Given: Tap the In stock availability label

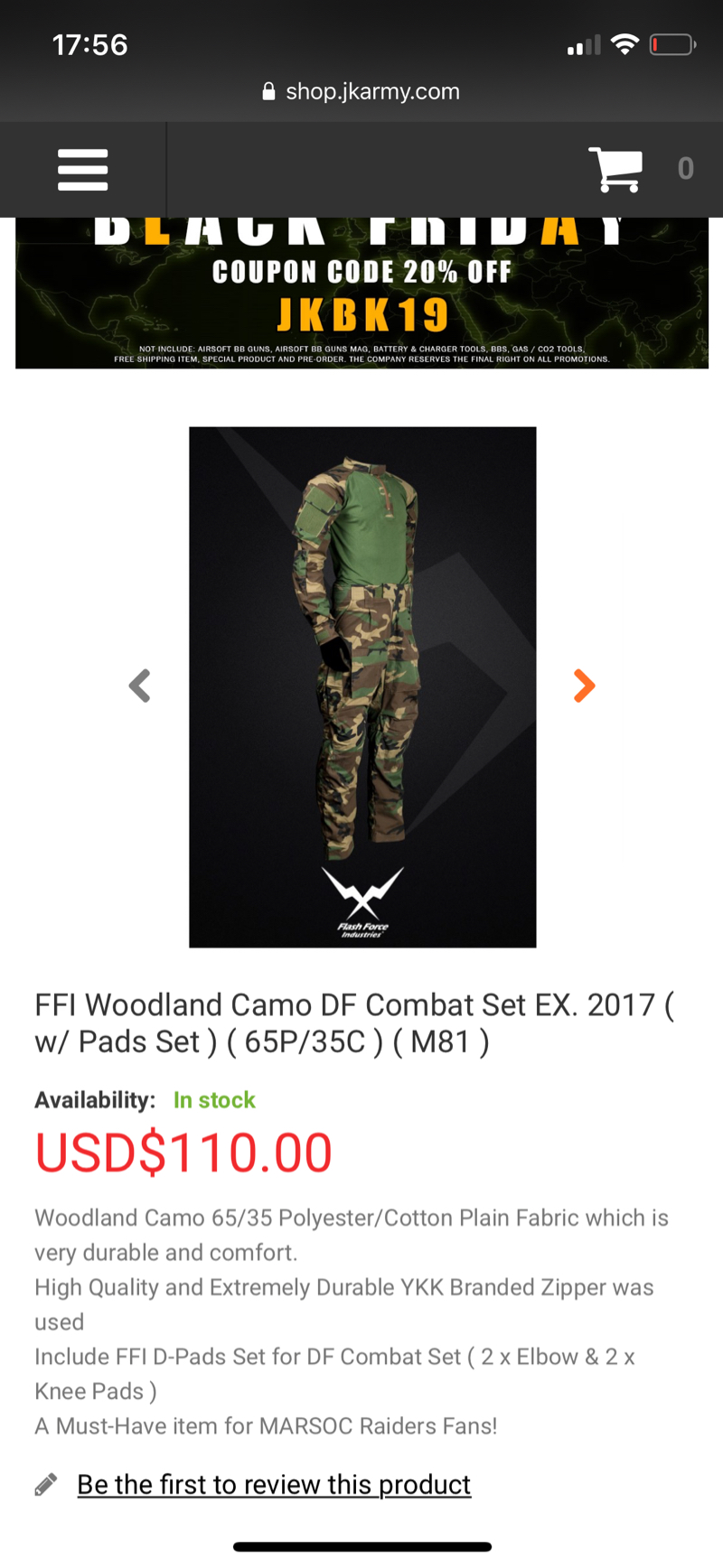Looking at the screenshot, I should tap(214, 1100).
